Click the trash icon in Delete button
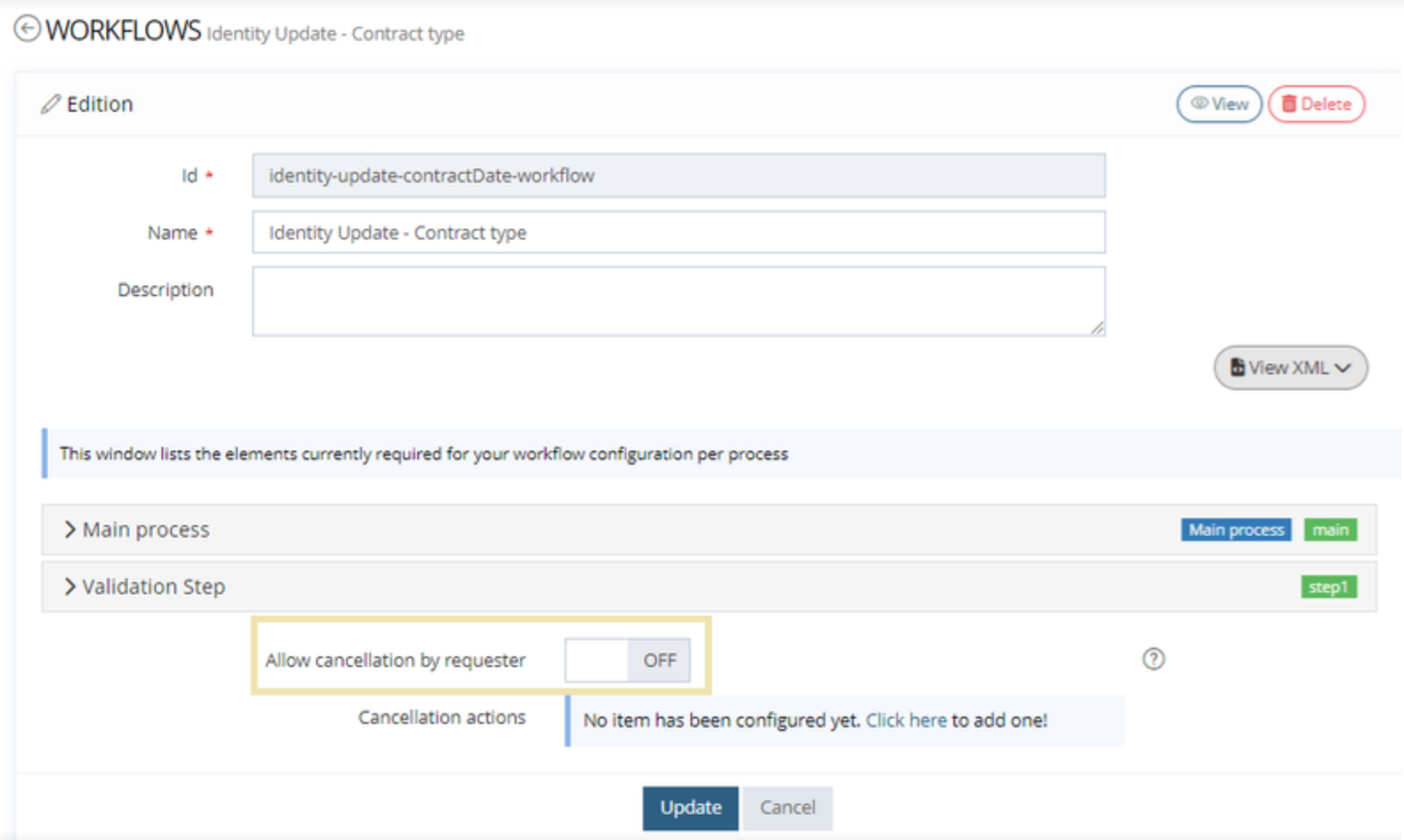The image size is (1404, 840). pos(1289,104)
